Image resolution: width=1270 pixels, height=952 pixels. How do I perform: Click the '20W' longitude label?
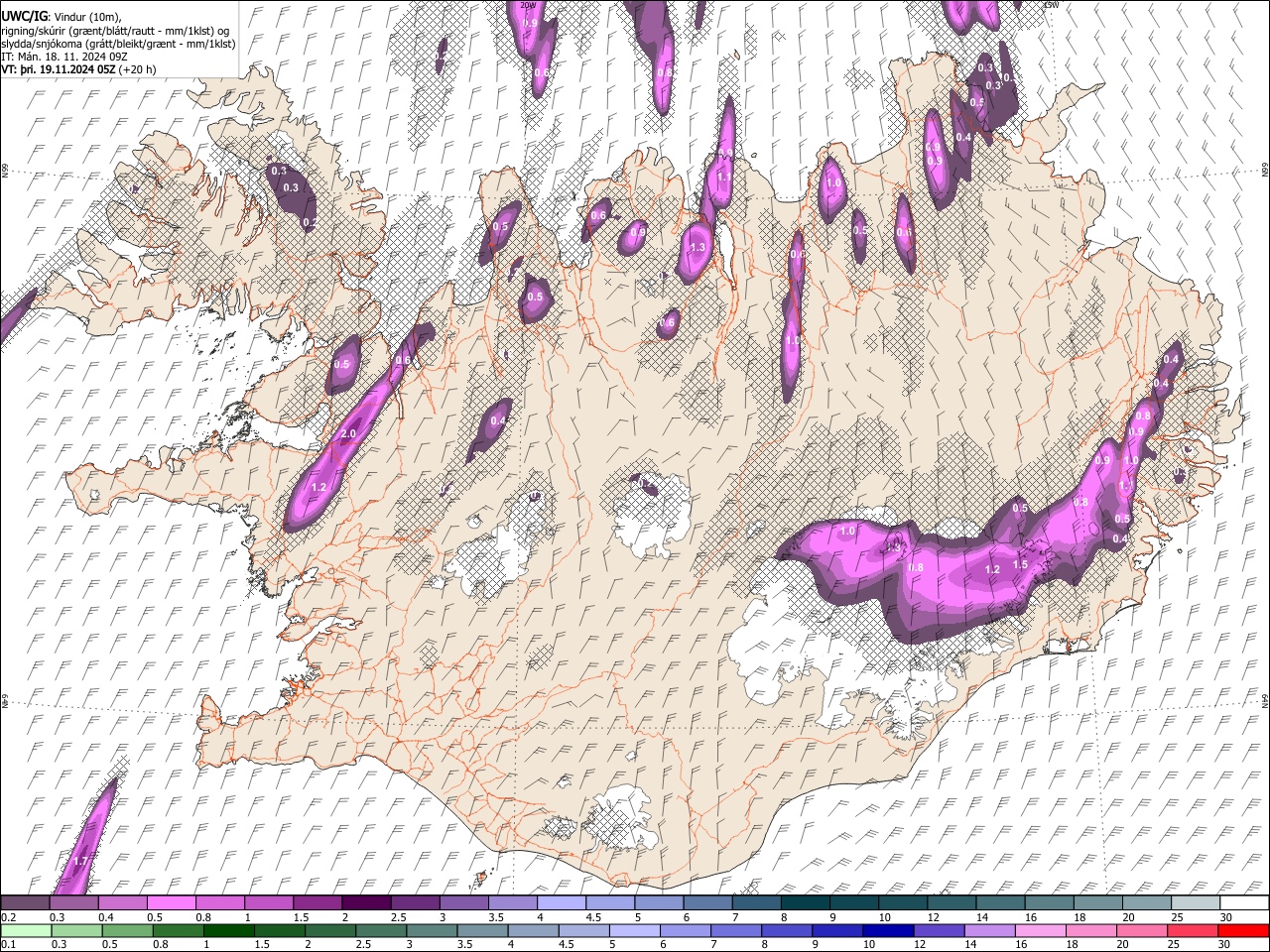528,5
